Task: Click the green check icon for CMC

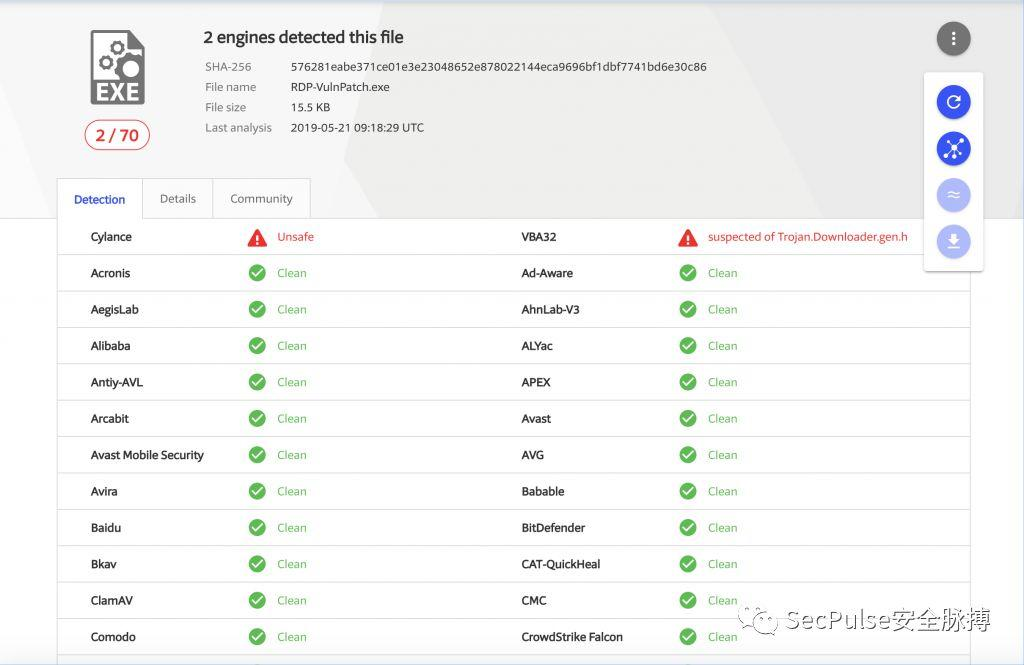Action: (688, 600)
